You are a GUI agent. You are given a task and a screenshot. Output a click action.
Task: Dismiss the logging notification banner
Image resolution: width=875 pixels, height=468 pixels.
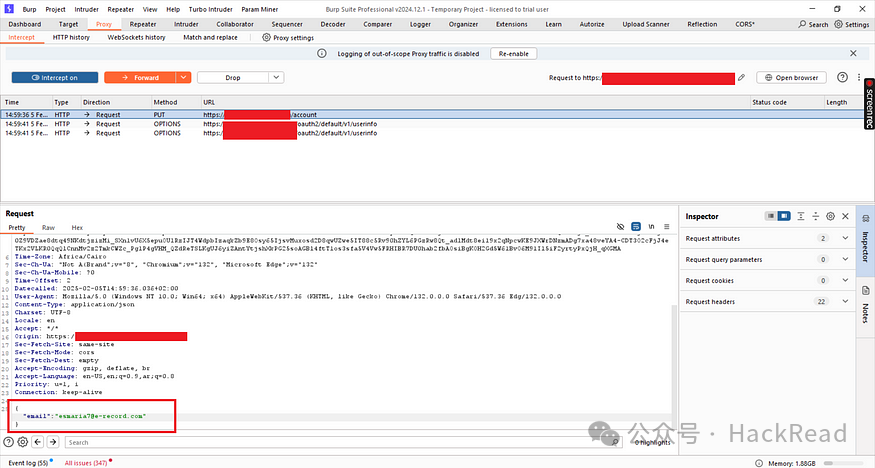point(853,54)
